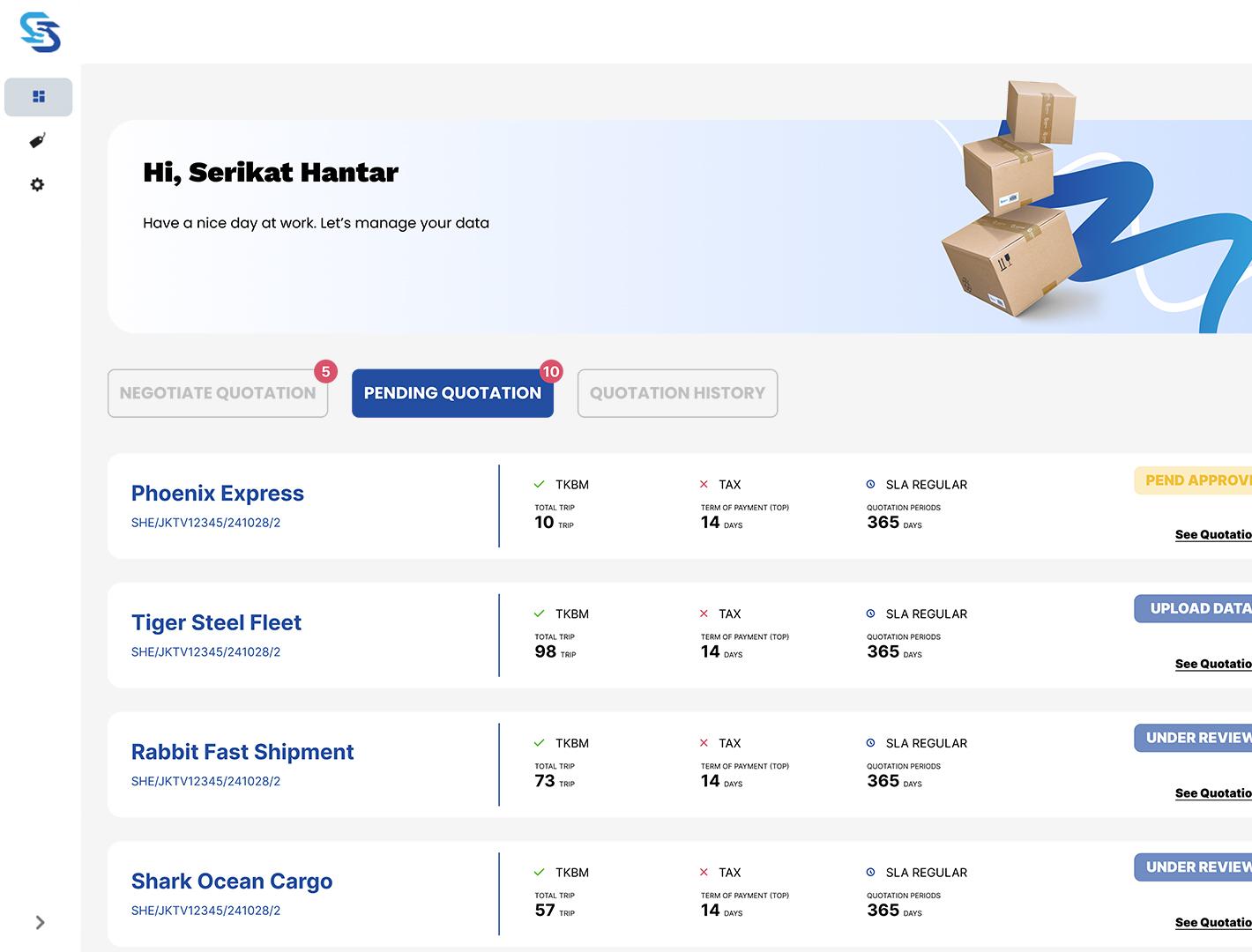
Task: Click the red badge on Pending Quotation
Action: pos(551,372)
